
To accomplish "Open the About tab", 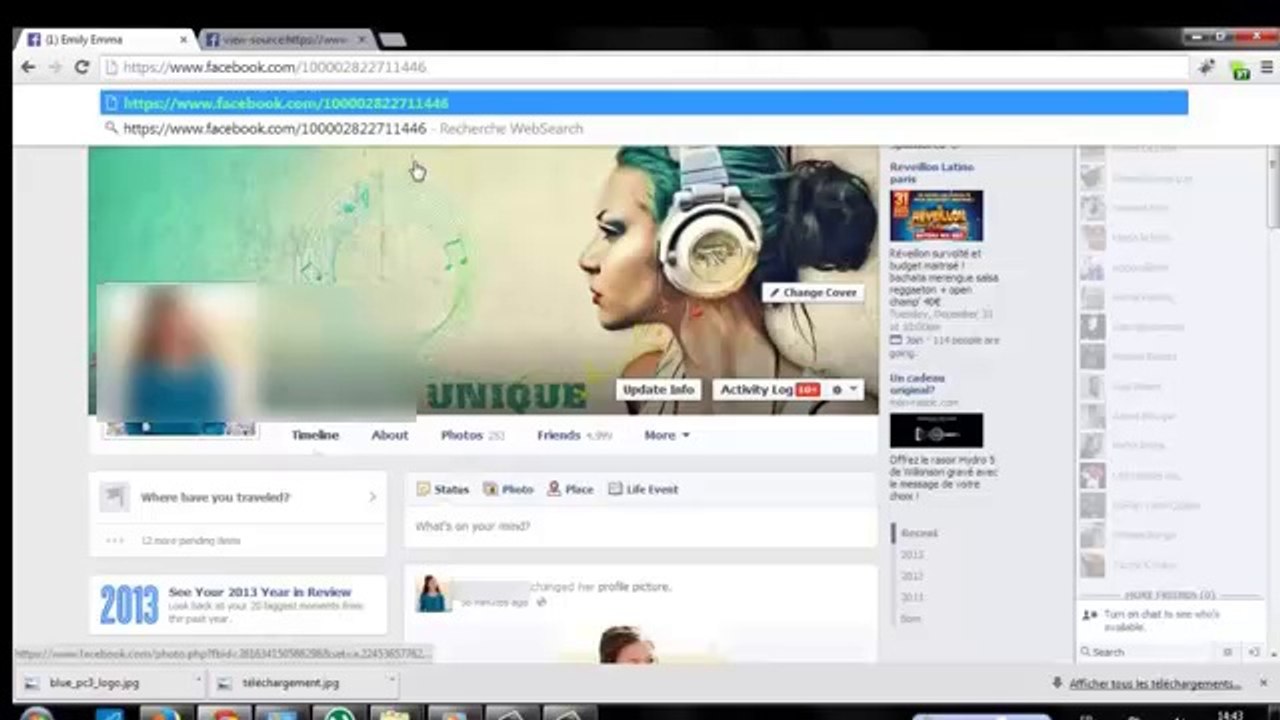I will tap(390, 435).
